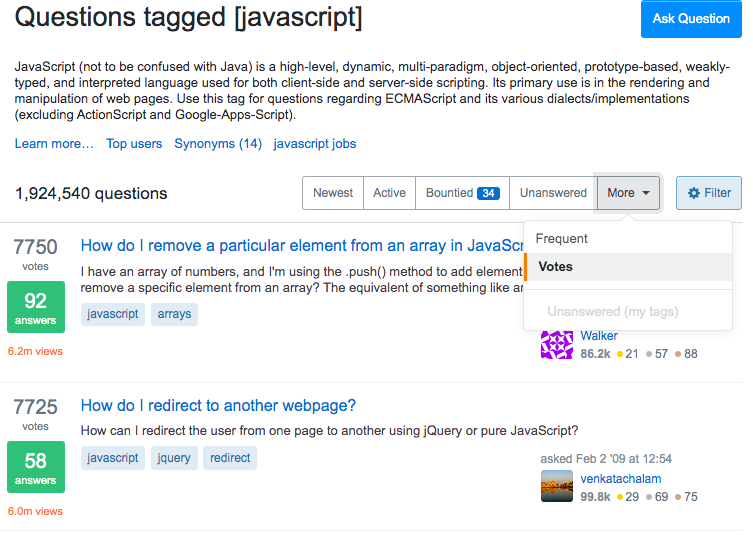Choose Votes in the sort menu

tap(556, 267)
